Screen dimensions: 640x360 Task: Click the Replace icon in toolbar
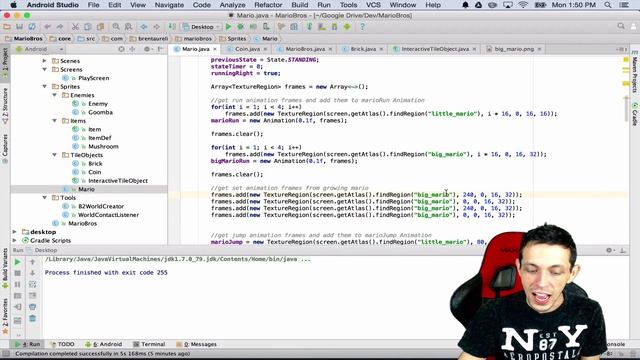tap(128, 27)
